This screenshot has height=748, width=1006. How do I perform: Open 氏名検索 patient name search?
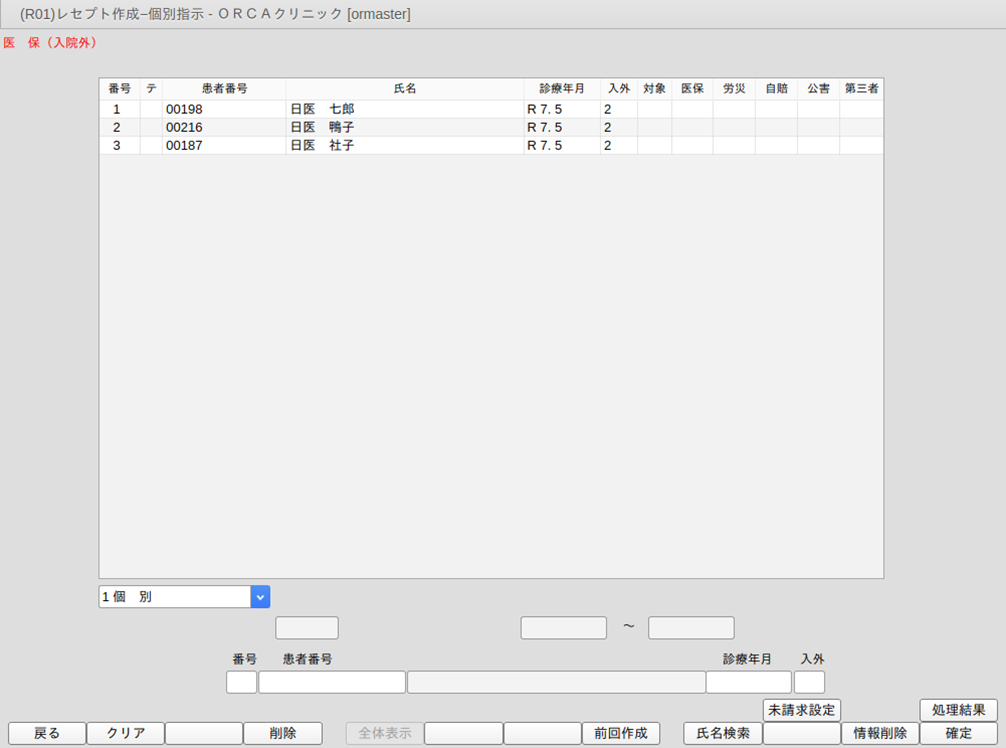(722, 733)
